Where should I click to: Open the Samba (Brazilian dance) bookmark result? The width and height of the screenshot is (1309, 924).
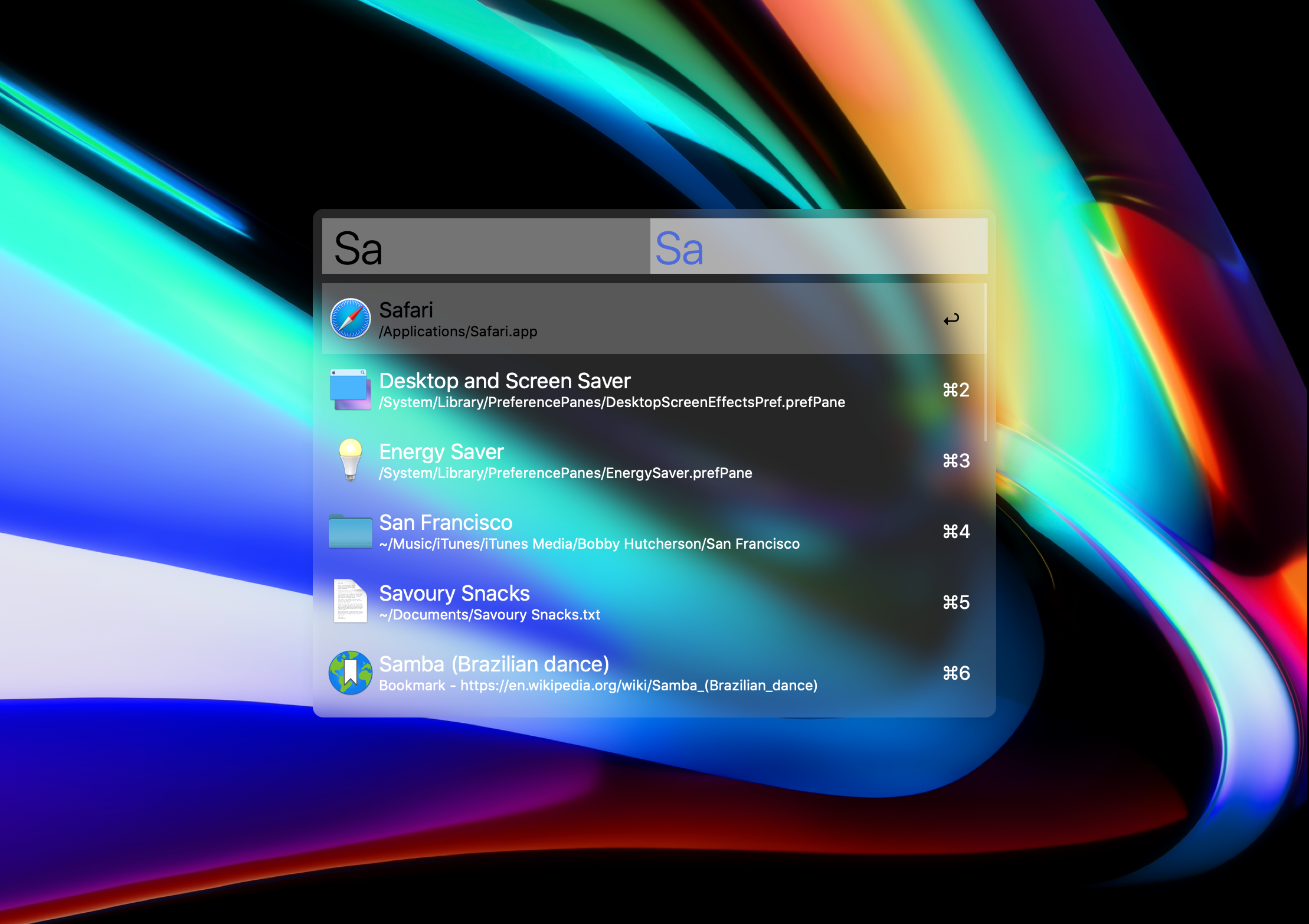(493, 664)
